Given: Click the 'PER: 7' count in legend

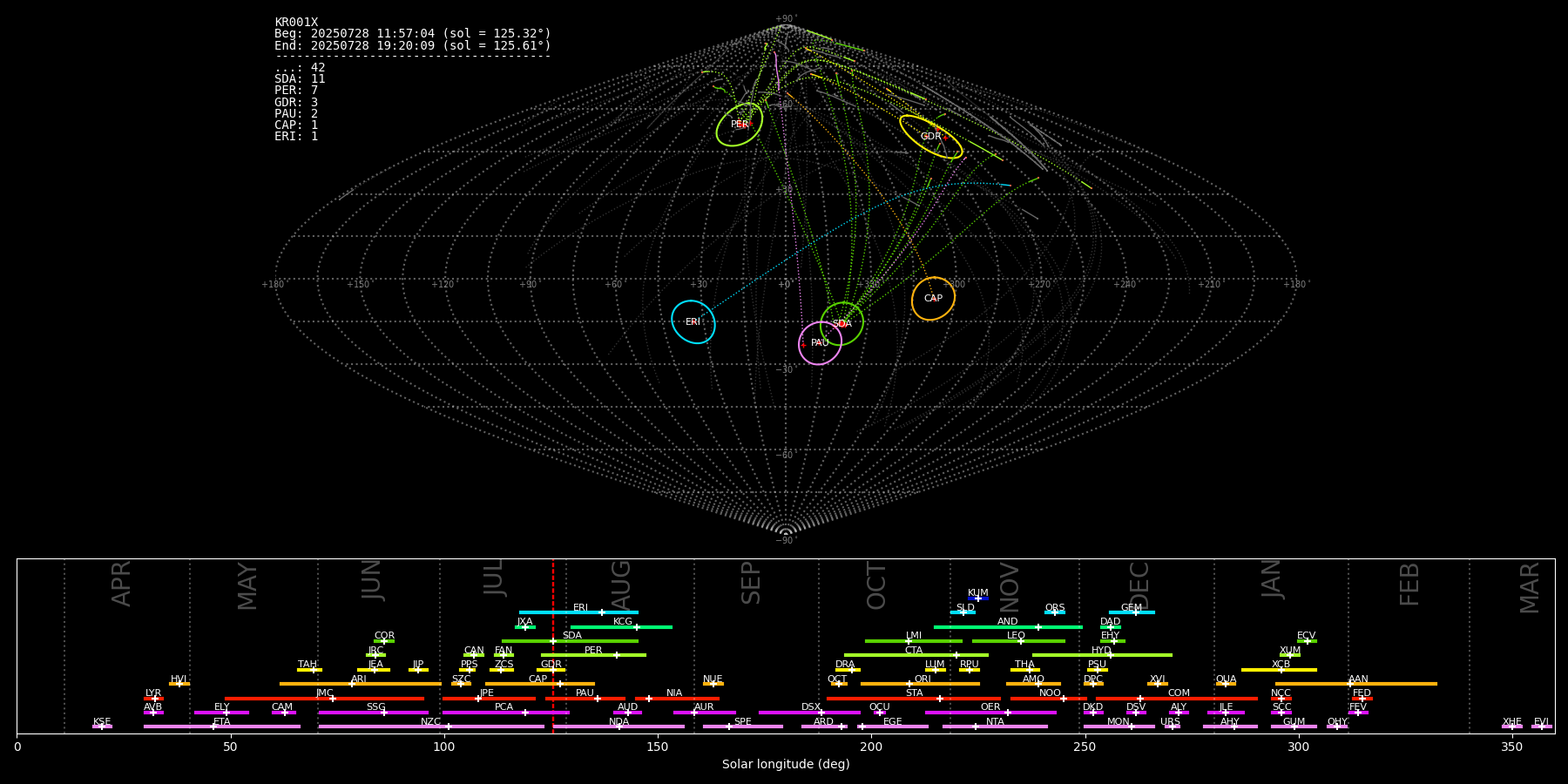Looking at the screenshot, I should (296, 91).
